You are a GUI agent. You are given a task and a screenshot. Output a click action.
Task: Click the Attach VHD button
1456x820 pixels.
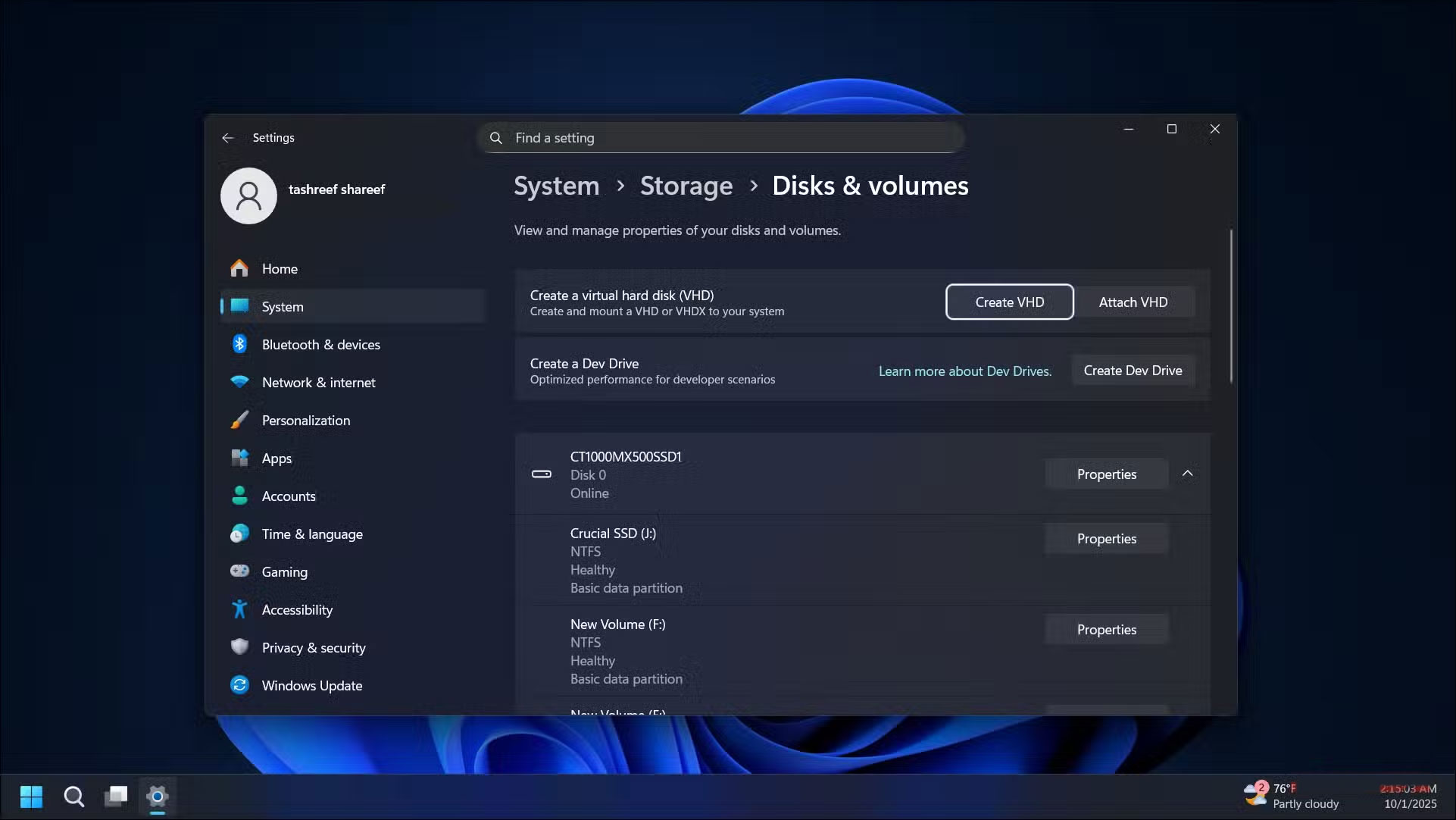1133,302
